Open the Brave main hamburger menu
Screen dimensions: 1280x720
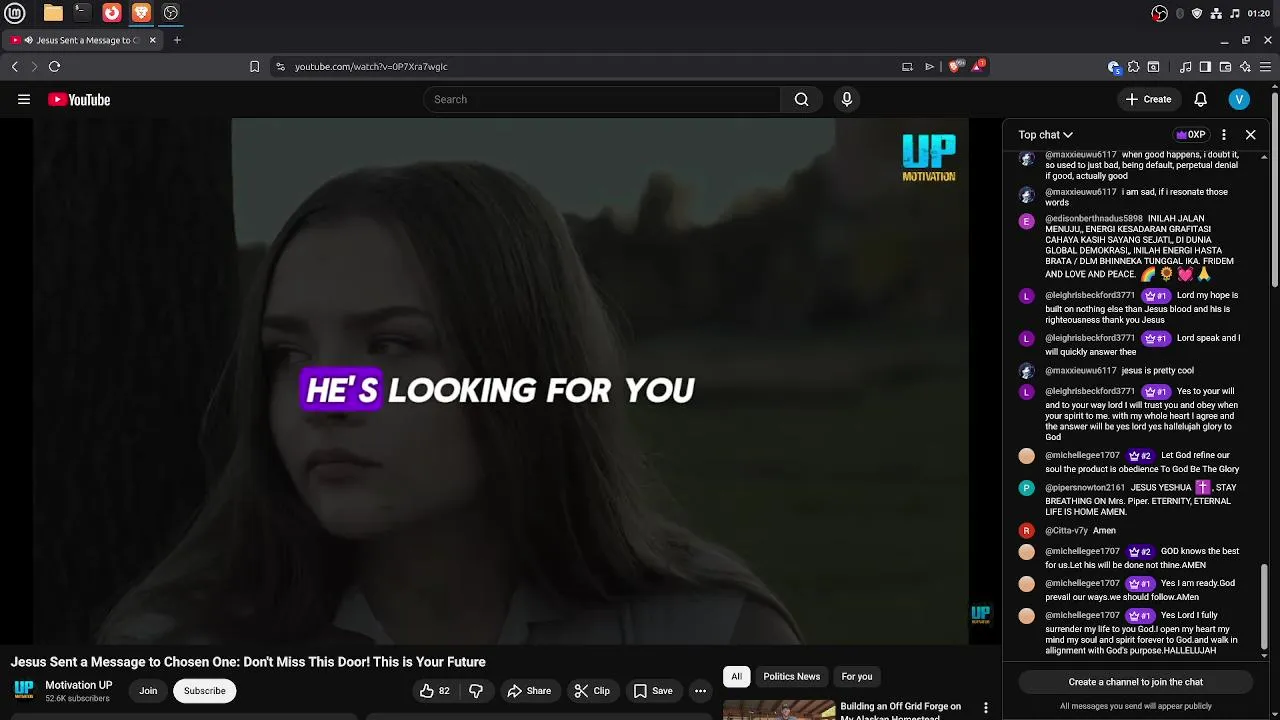[x=1266, y=67]
